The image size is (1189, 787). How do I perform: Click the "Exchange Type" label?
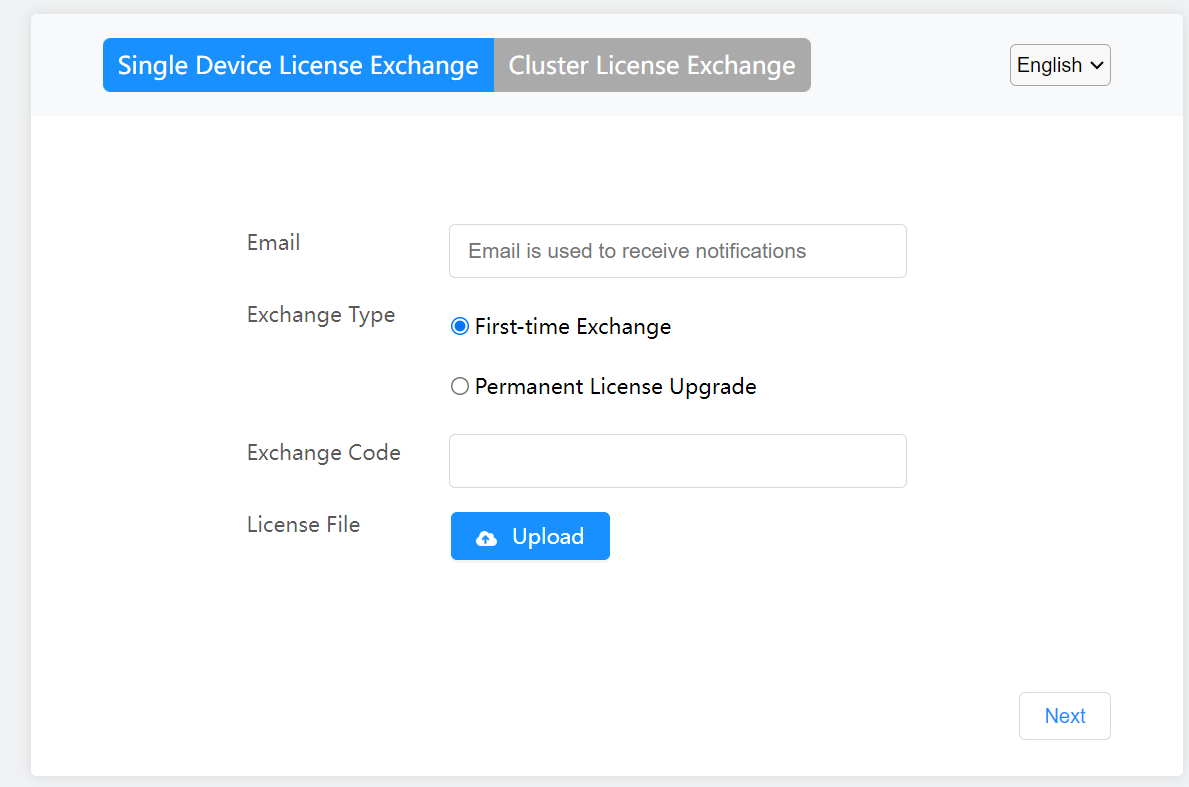coord(321,315)
